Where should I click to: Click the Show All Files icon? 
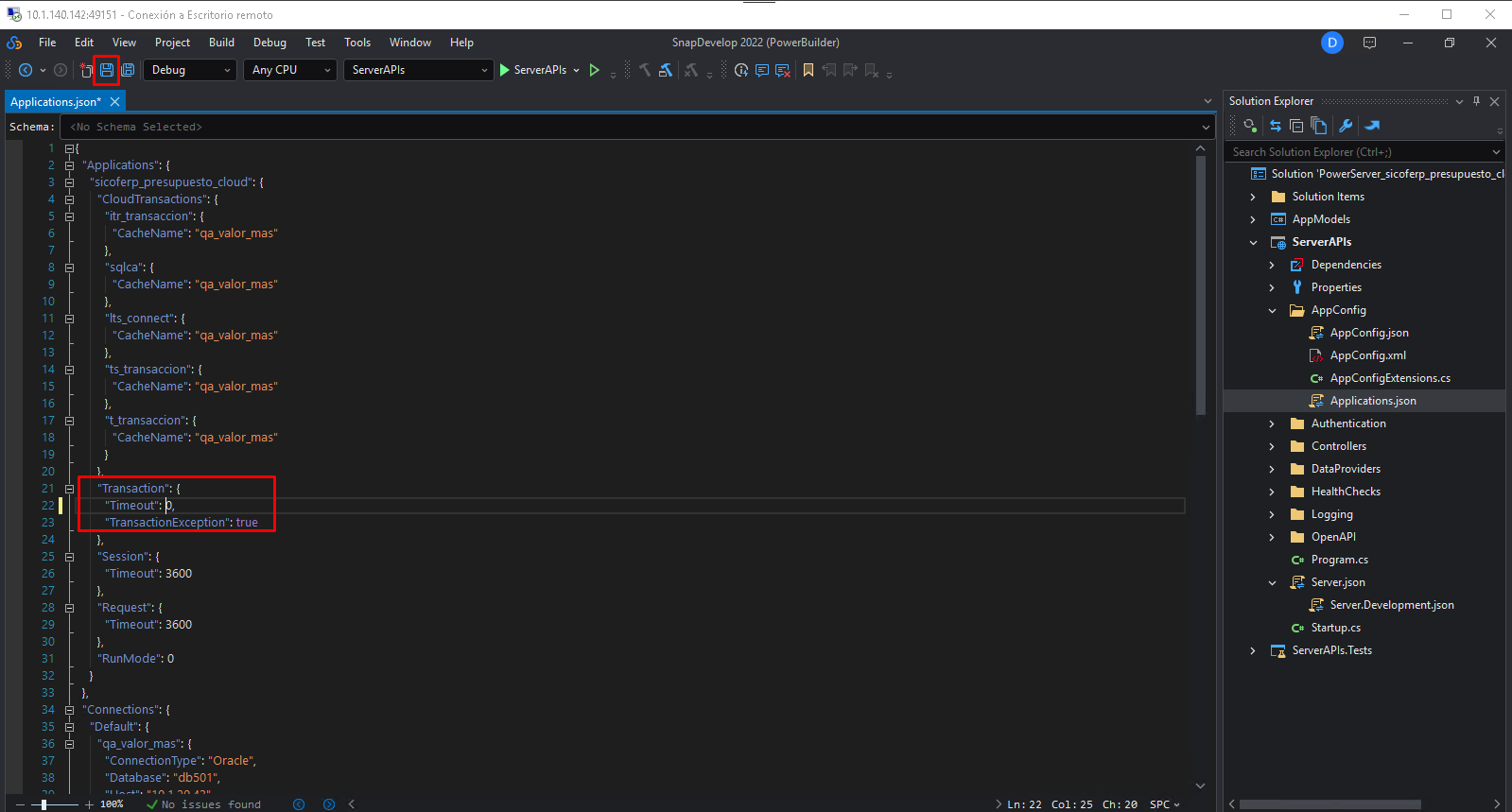pos(1319,126)
